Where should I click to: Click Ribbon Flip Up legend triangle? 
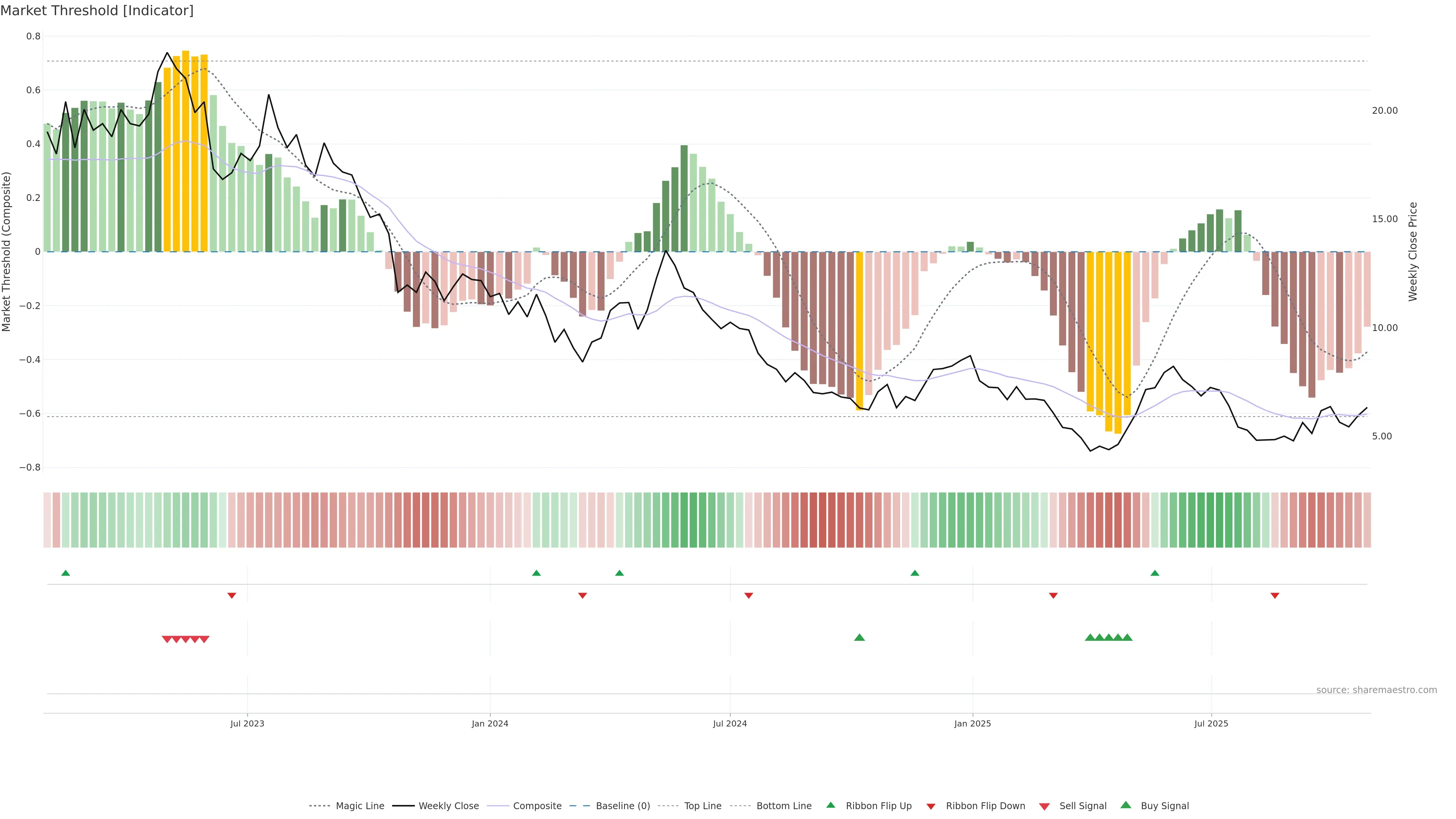830,805
